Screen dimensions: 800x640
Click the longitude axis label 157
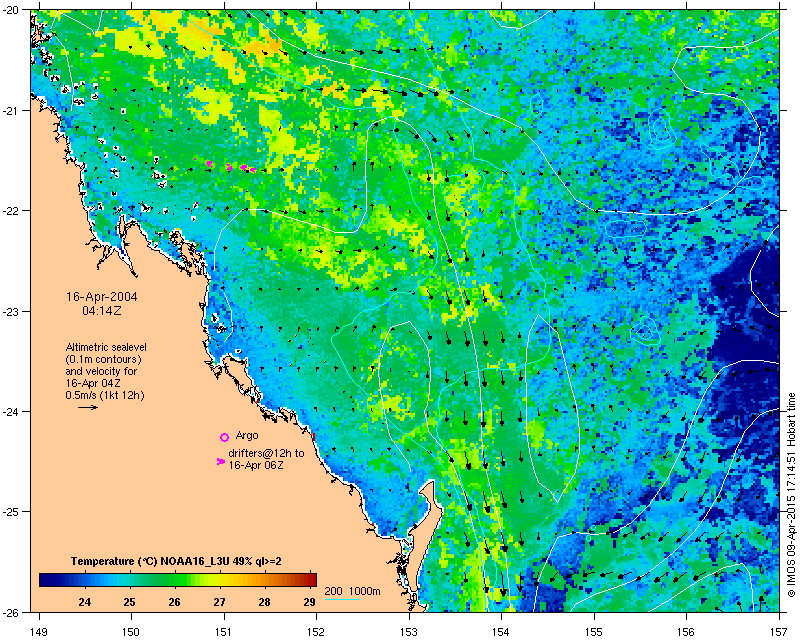[x=780, y=632]
